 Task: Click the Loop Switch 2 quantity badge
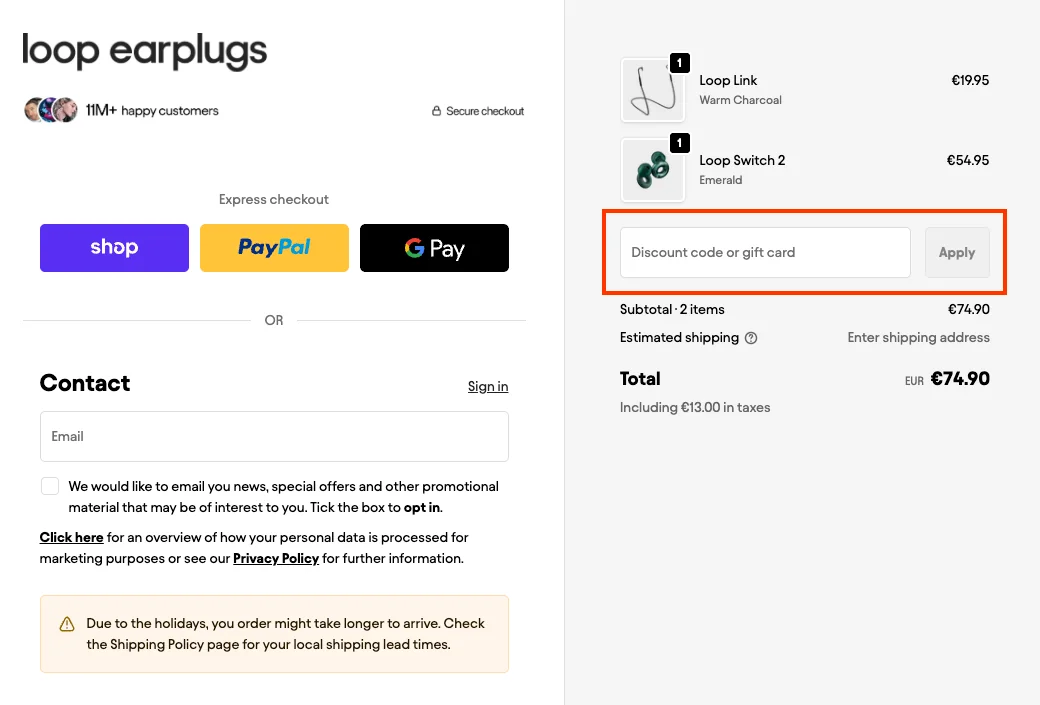point(681,142)
